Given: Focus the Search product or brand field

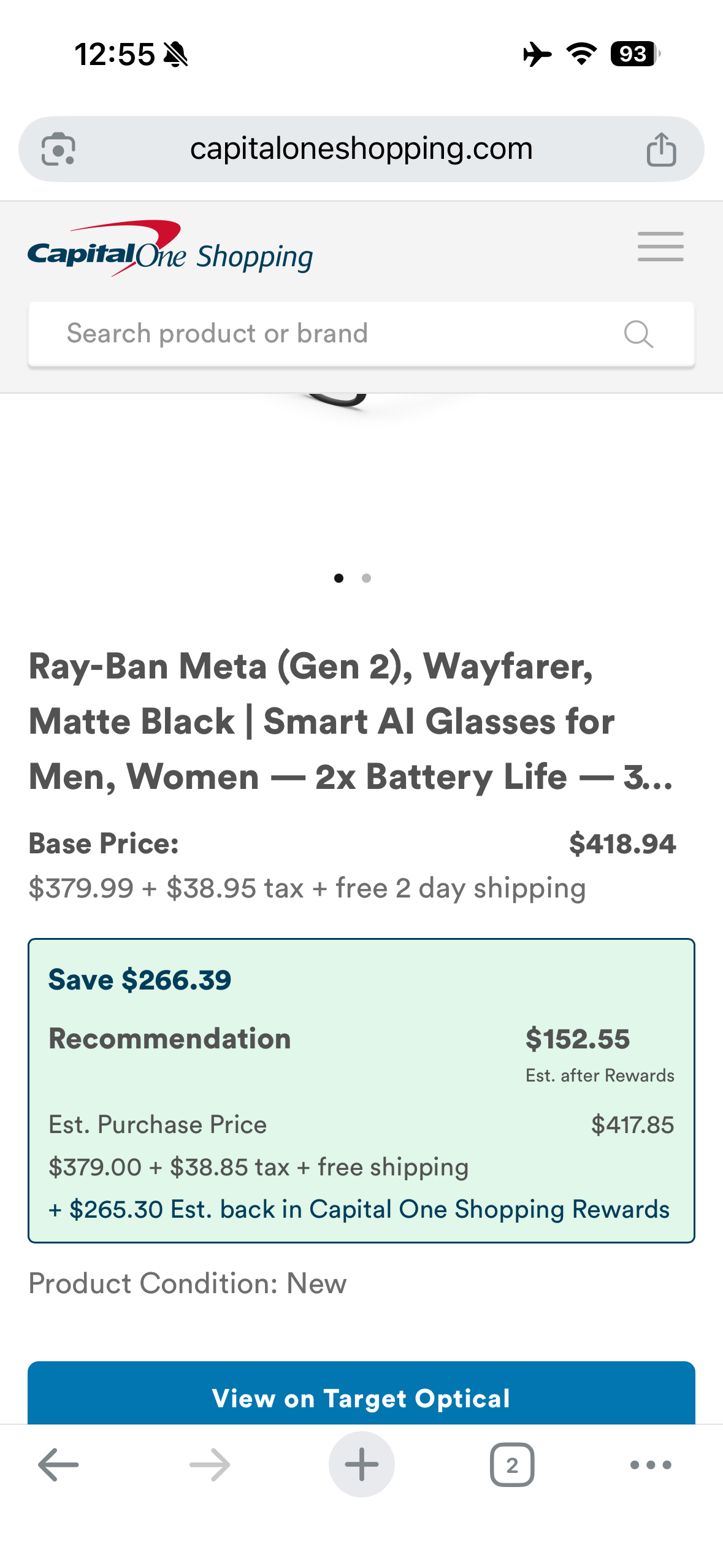Looking at the screenshot, I should click(x=331, y=334).
